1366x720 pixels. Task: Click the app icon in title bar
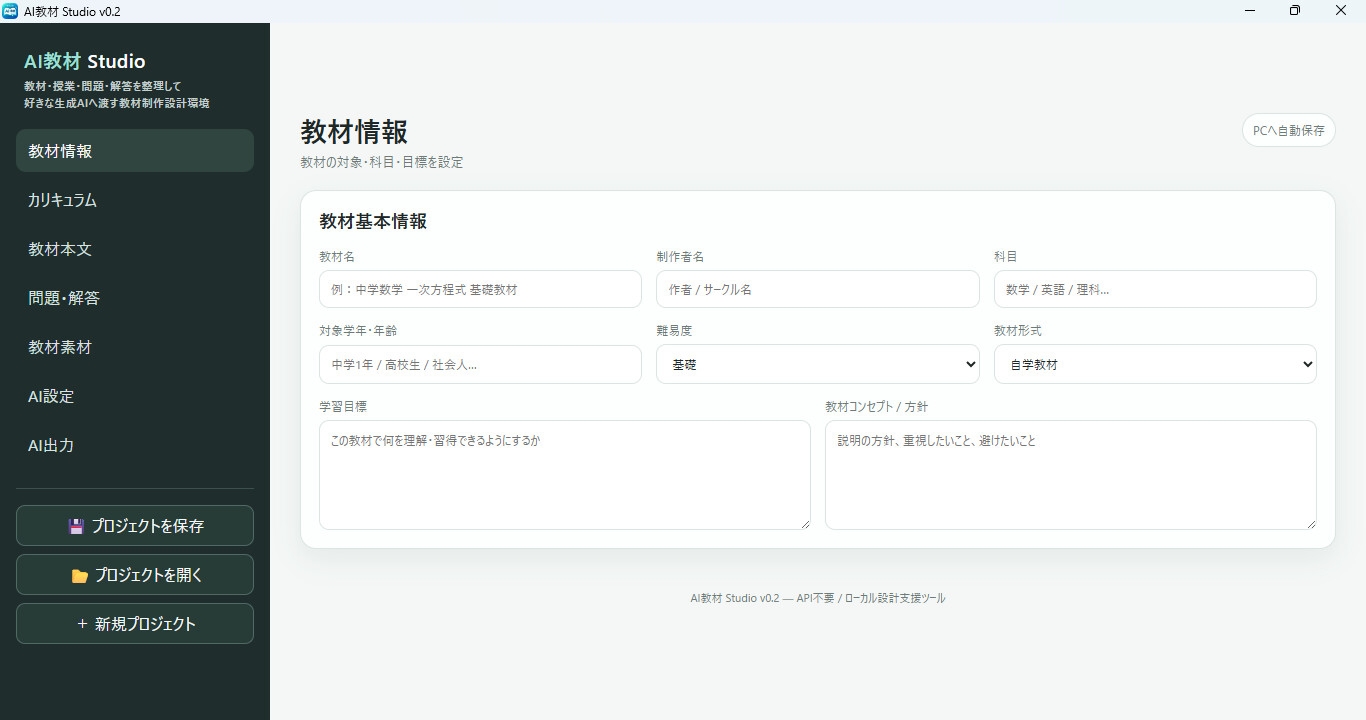click(x=10, y=10)
